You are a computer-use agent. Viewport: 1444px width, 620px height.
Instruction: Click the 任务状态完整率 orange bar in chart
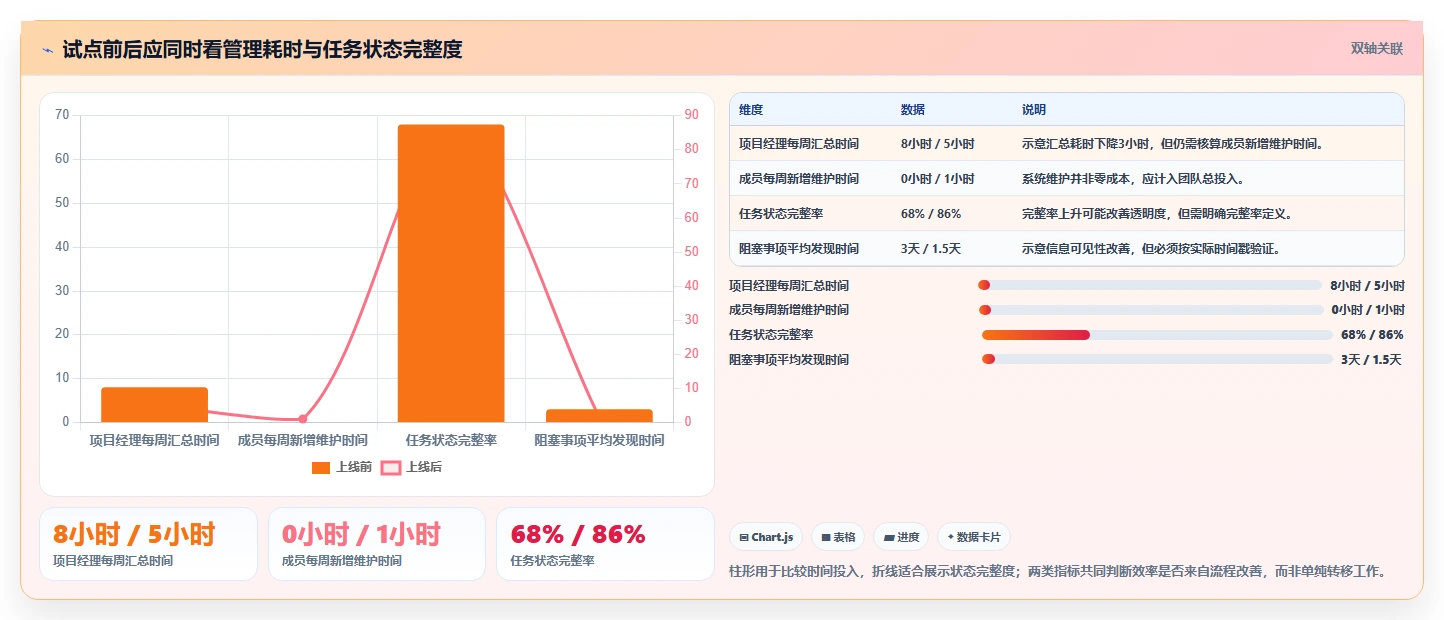tap(451, 273)
